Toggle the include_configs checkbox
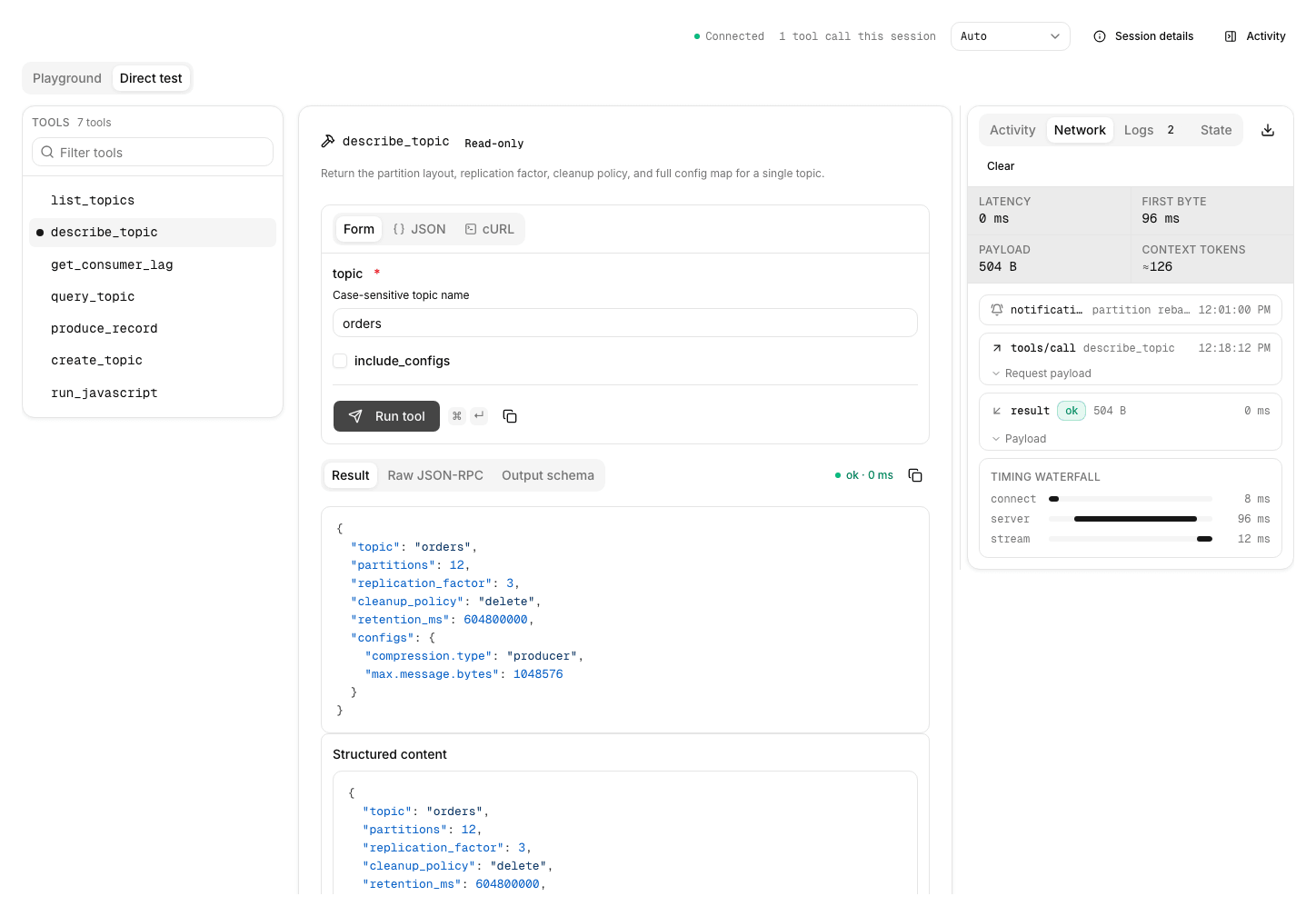This screenshot has width=1316, height=916. pos(340,361)
